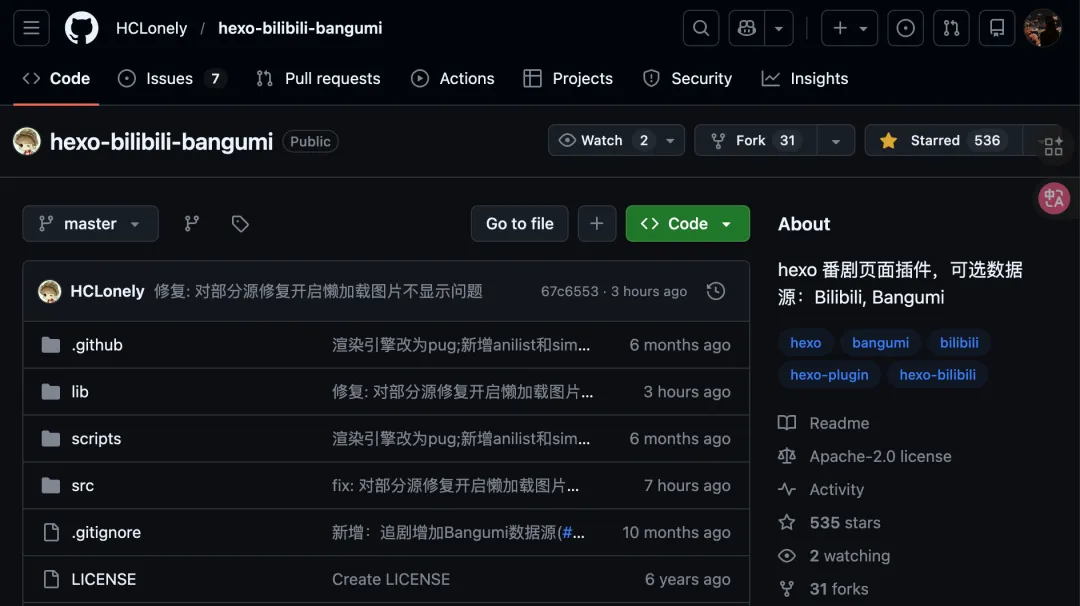Open pull requests icon in header
This screenshot has height=606, width=1080.
[x=951, y=28]
